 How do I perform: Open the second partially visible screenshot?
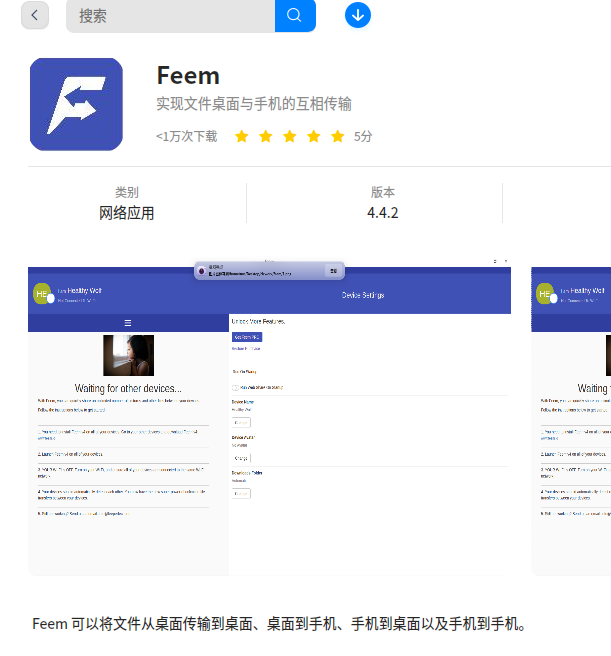pos(571,418)
